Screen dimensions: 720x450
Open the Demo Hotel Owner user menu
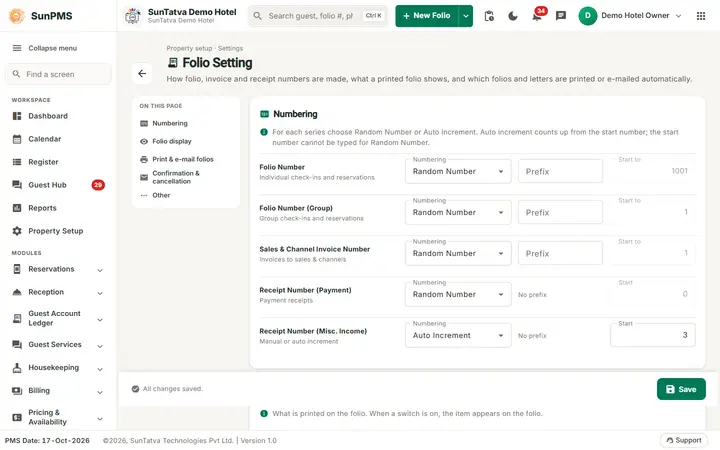click(x=630, y=16)
